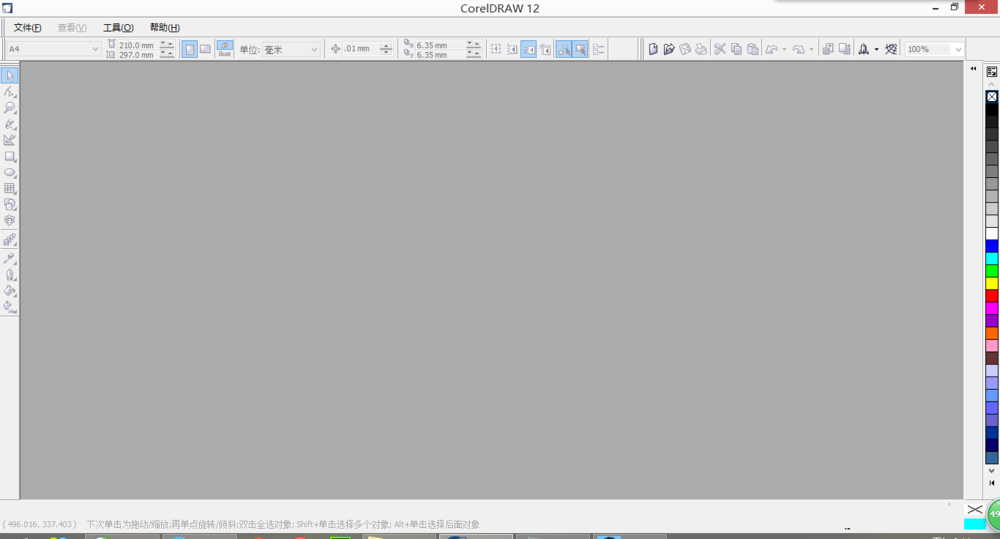The height and width of the screenshot is (539, 1000).
Task: Toggle snap to guidelines
Action: tap(512, 49)
